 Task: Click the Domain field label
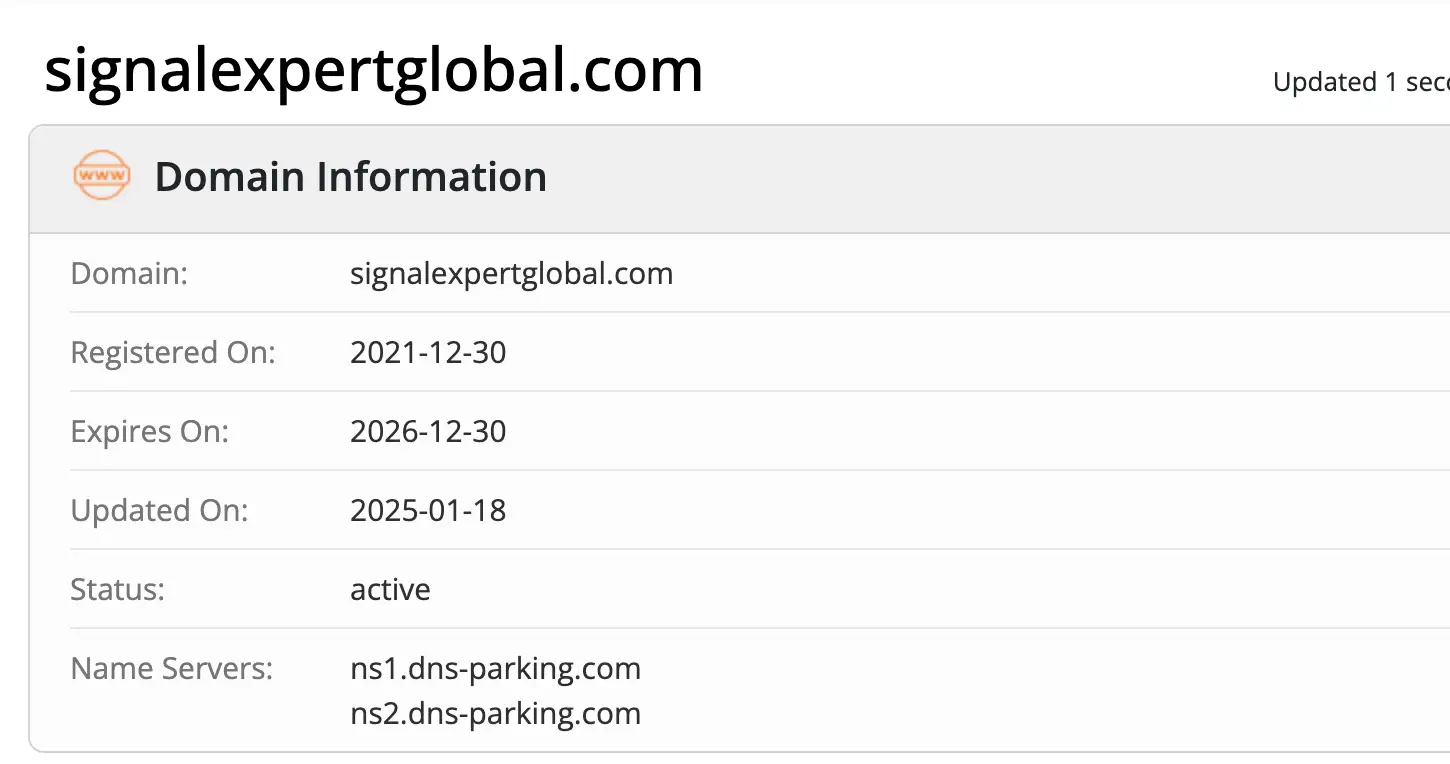pos(129,273)
